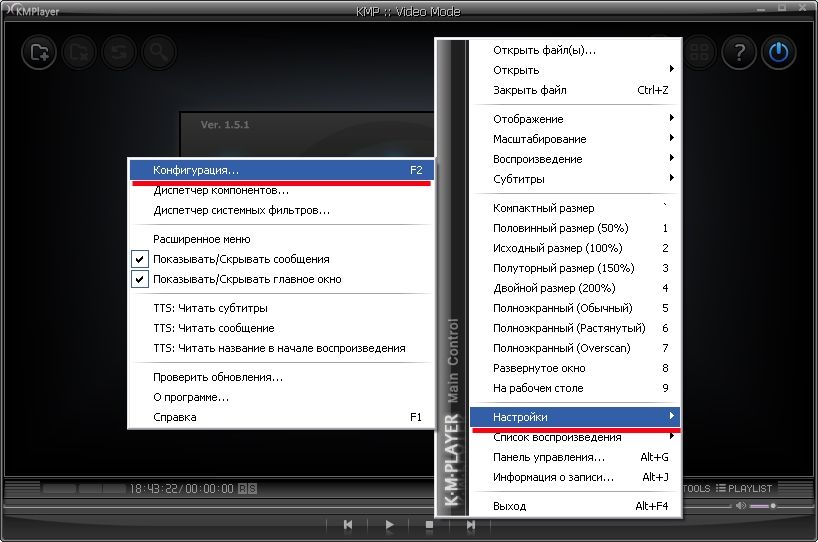Click Закрыть файл
This screenshot has width=818, height=542.
[575, 90]
